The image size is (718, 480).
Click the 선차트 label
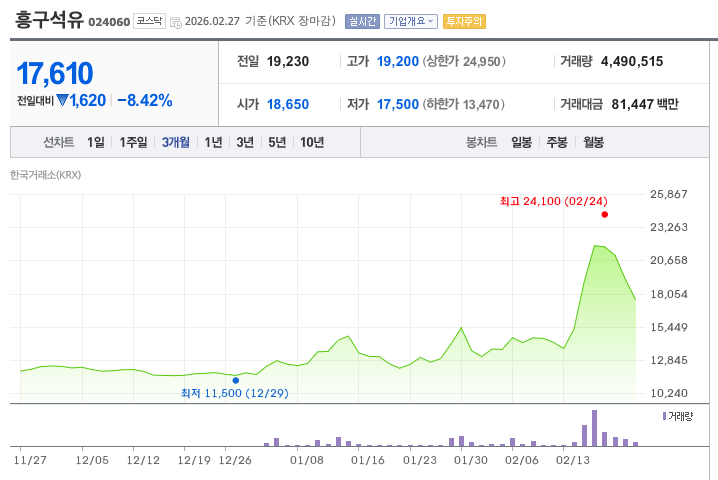pyautogui.click(x=59, y=142)
